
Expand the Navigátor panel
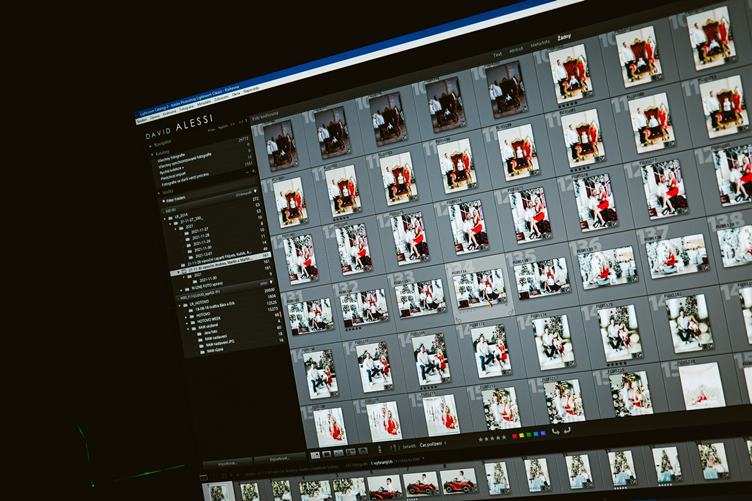coord(150,146)
